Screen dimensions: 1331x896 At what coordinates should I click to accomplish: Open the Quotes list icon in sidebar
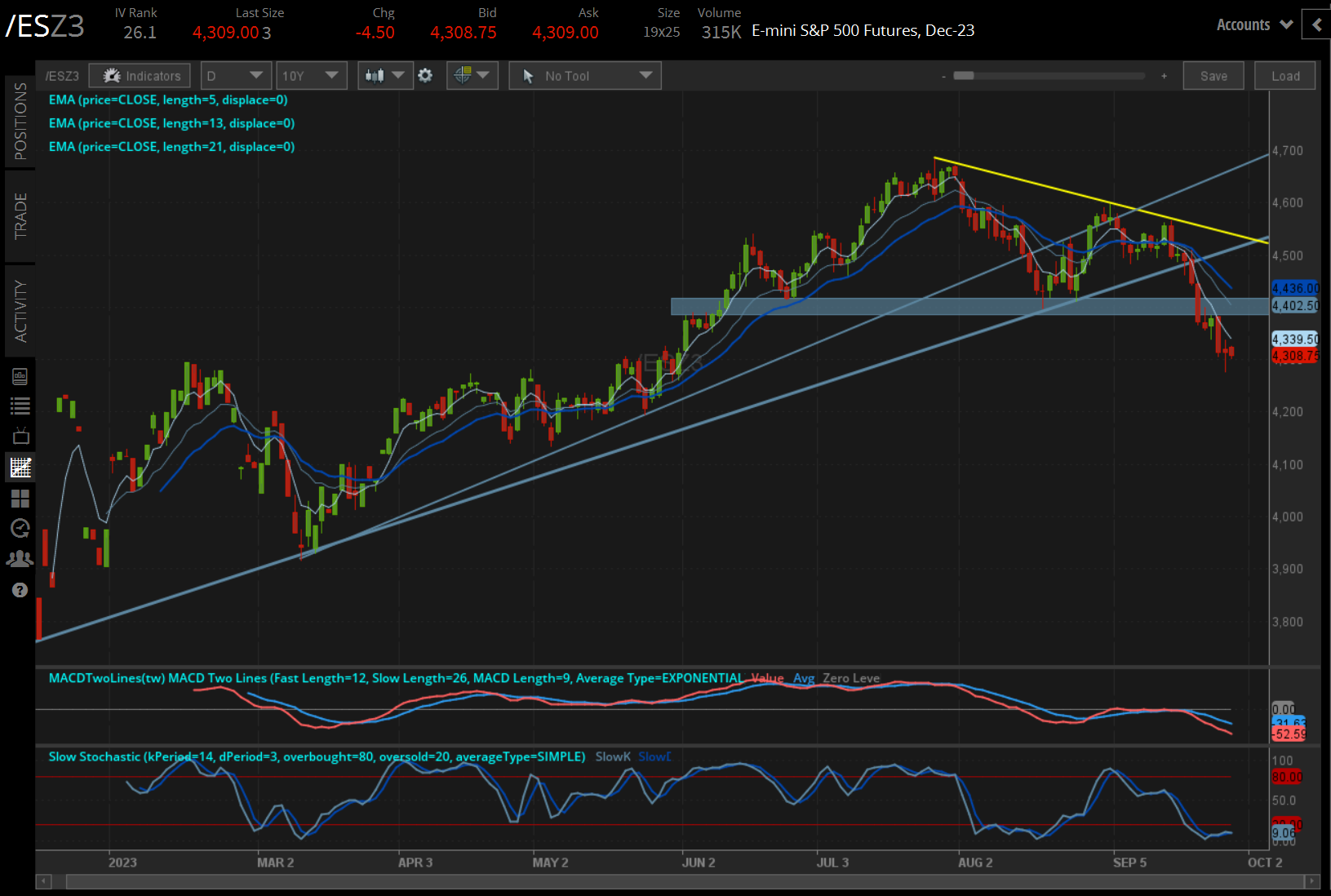click(x=20, y=406)
